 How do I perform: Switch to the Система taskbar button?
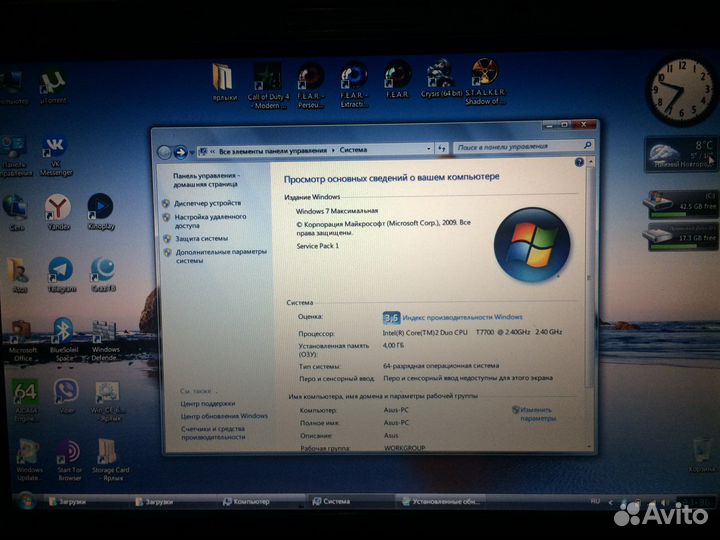[x=350, y=501]
